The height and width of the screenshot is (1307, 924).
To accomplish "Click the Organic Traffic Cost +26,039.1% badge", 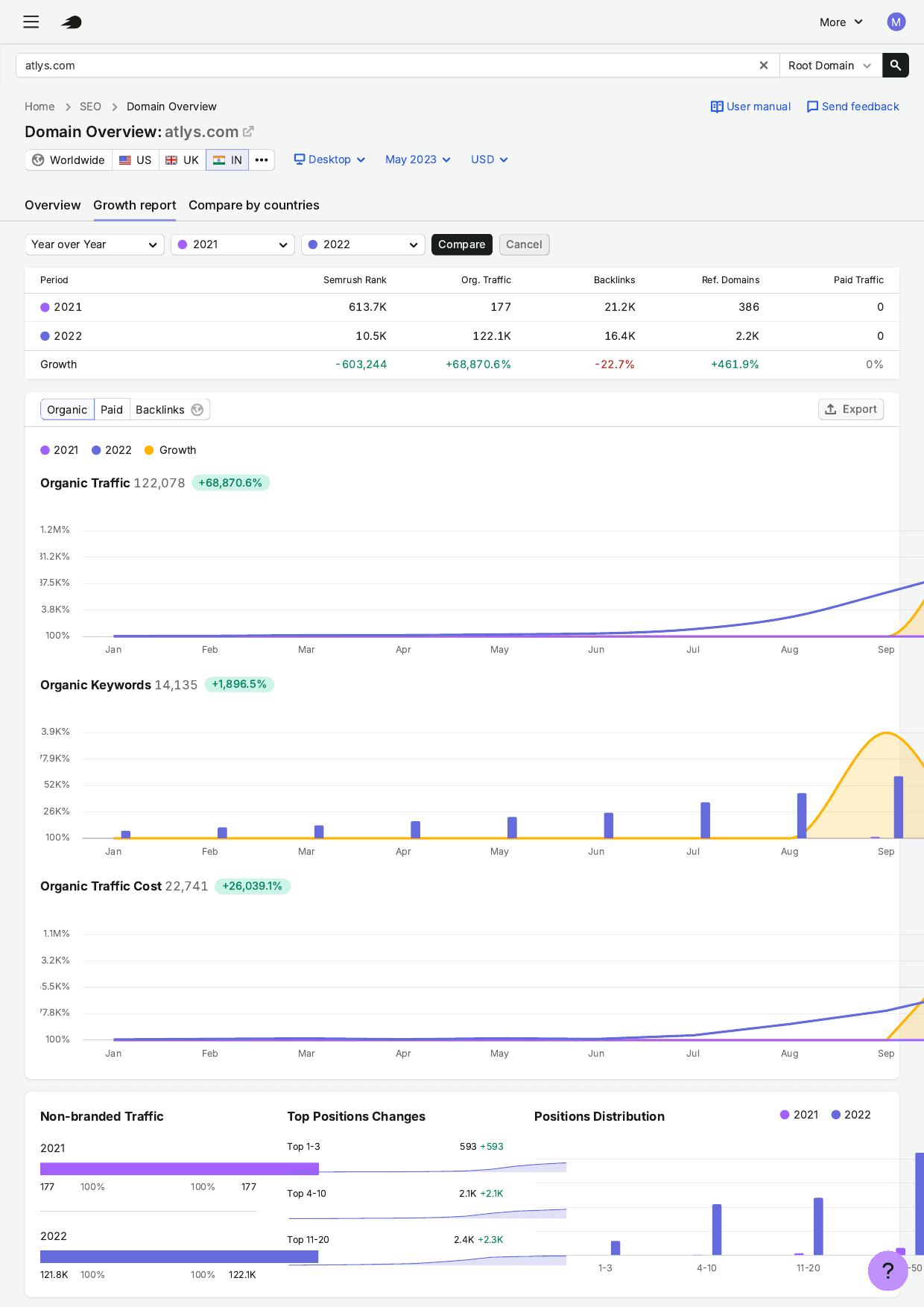I will 253,886.
